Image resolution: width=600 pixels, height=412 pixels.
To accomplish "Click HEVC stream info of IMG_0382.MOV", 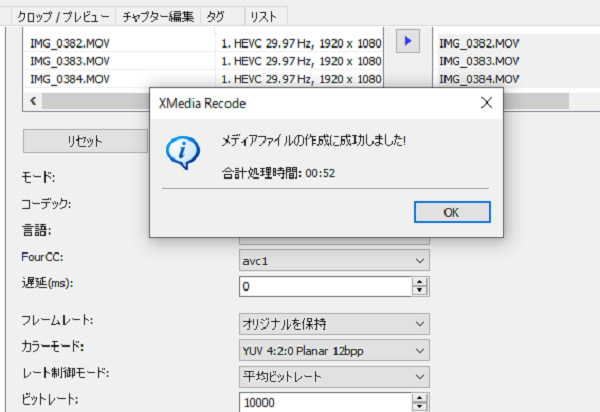I will (301, 44).
